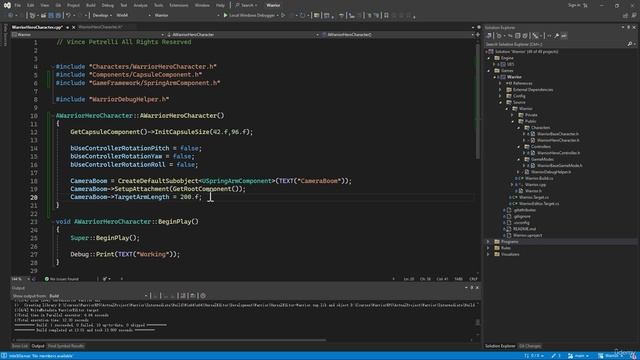
Task: Select WarriorBaseGameMode.h in Solution Explorer
Action: 560,166
